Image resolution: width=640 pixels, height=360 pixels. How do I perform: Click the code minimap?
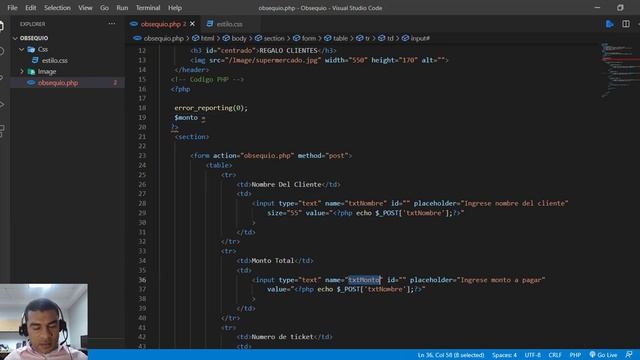[x=620, y=69]
